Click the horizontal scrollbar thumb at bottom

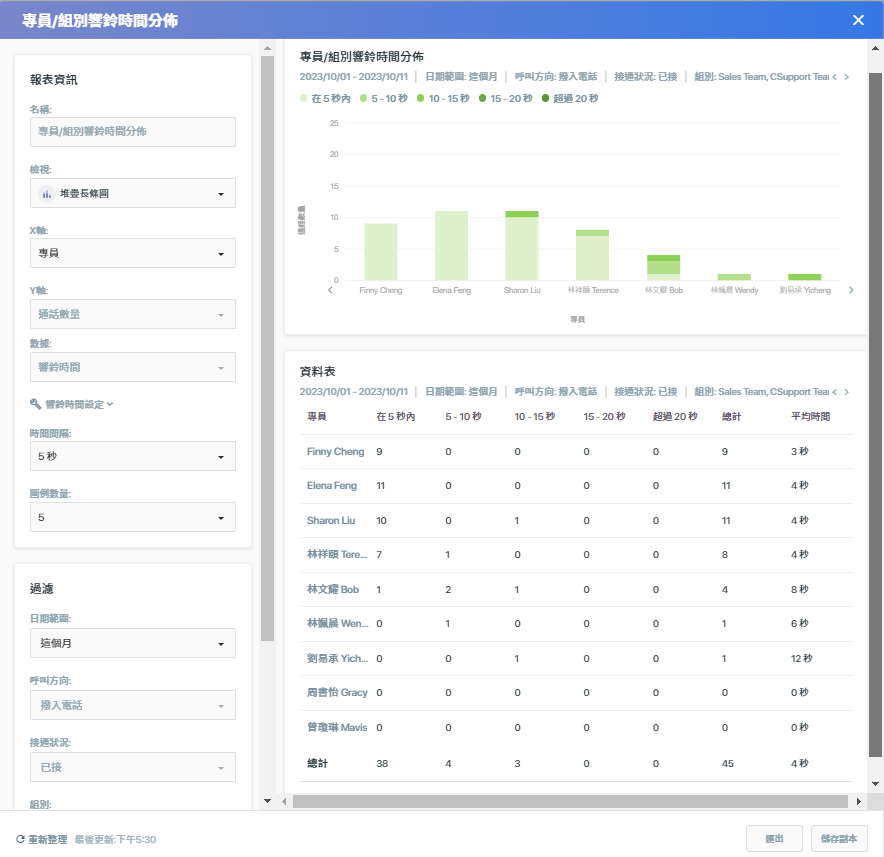pos(570,801)
